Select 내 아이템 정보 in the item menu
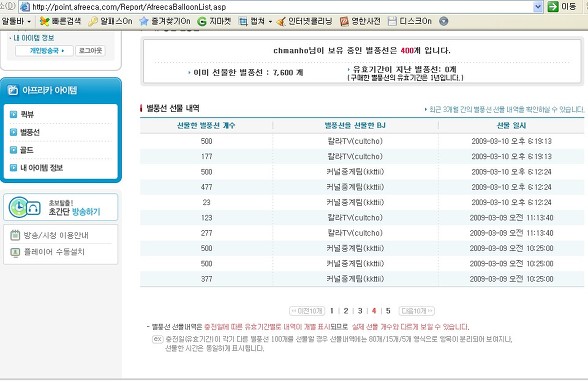Image resolution: width=588 pixels, height=382 pixels. coord(42,168)
